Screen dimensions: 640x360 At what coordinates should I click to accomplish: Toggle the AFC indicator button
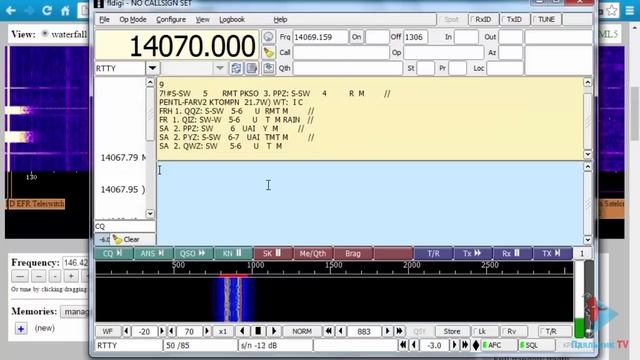pyautogui.click(x=499, y=345)
